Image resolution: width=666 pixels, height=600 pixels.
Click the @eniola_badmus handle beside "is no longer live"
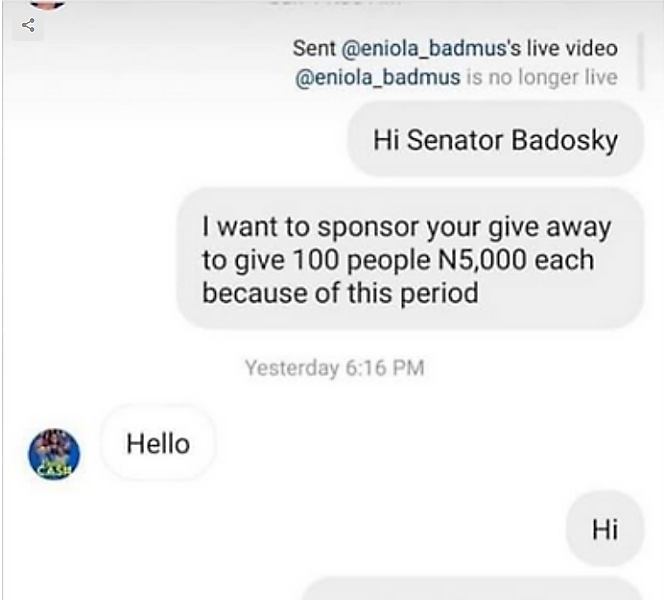[378, 77]
